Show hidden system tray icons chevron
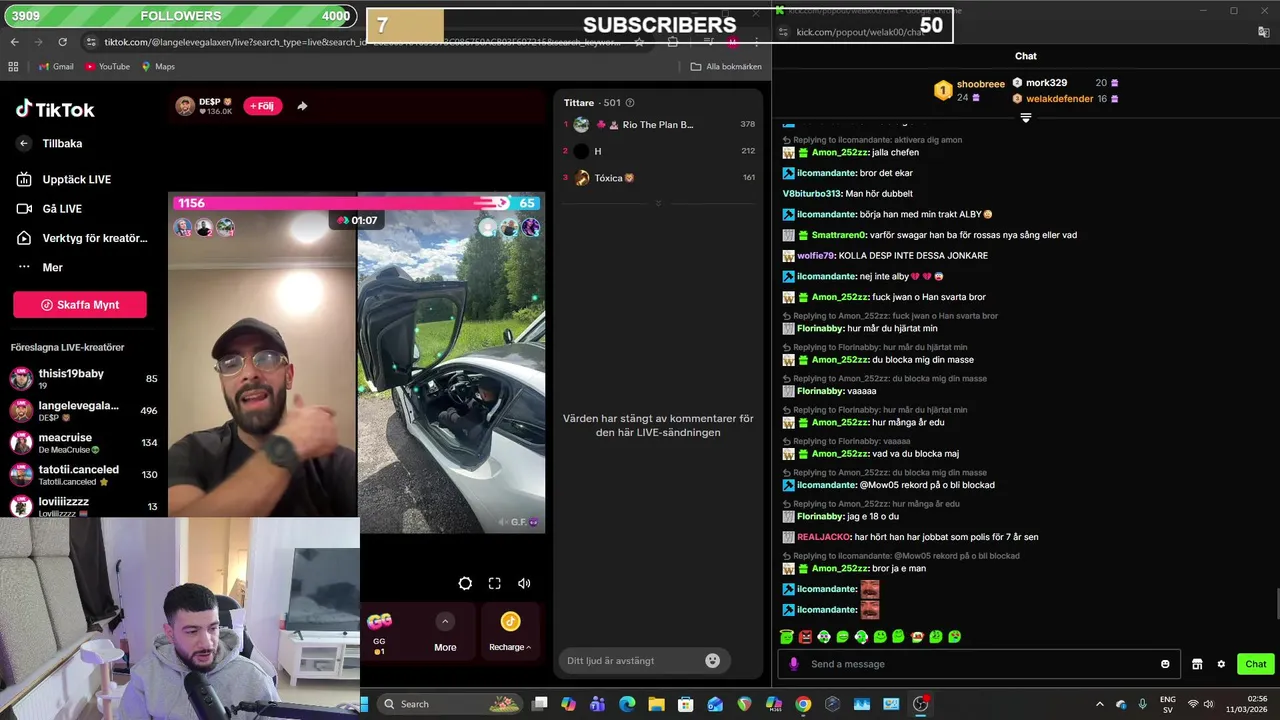1280x720 pixels. [1100, 704]
